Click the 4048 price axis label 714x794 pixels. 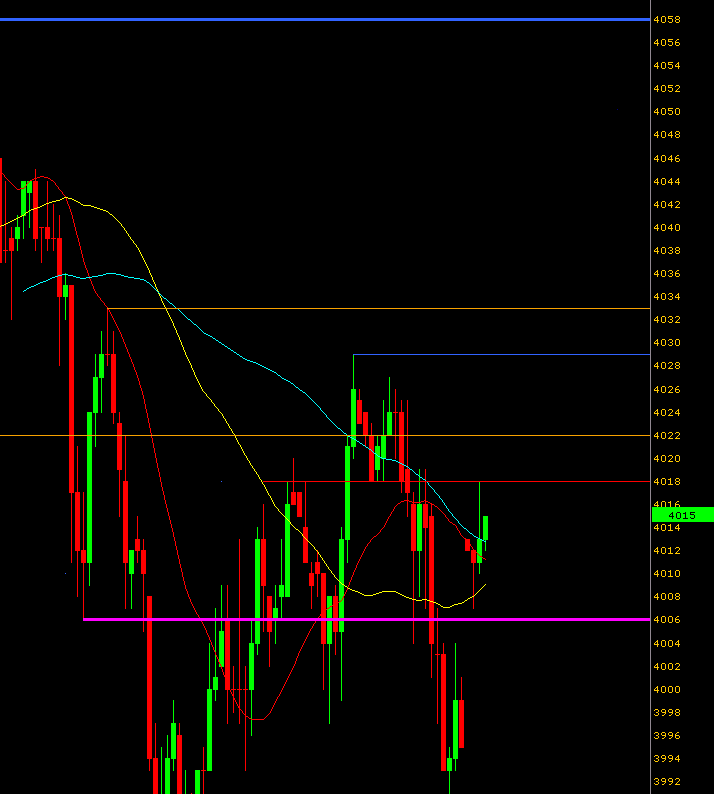coord(667,135)
